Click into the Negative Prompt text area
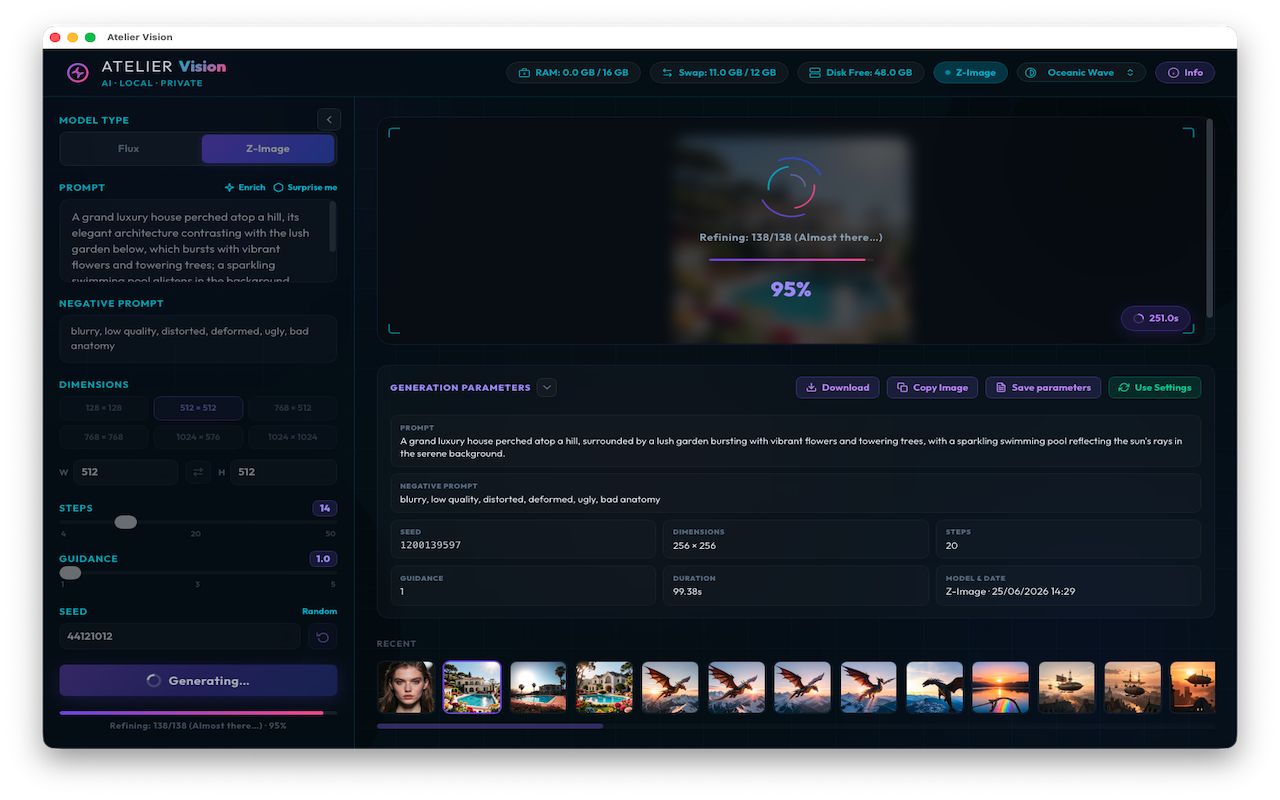The width and height of the screenshot is (1280, 800). click(198, 338)
